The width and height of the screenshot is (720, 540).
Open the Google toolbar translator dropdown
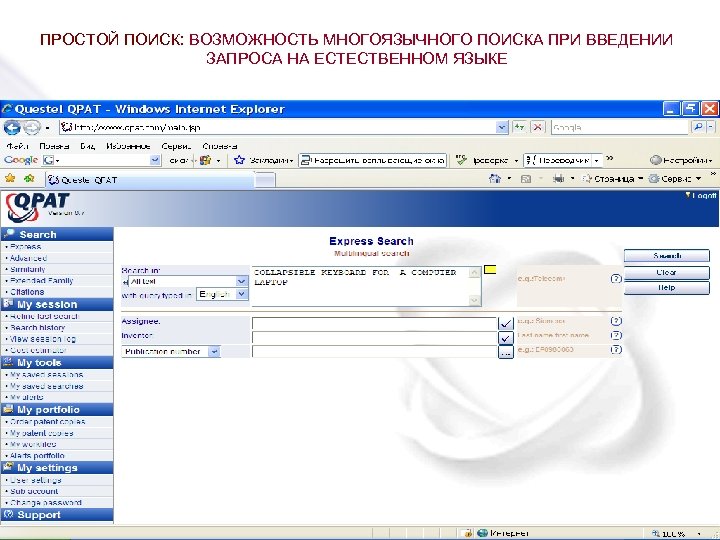coord(596,160)
